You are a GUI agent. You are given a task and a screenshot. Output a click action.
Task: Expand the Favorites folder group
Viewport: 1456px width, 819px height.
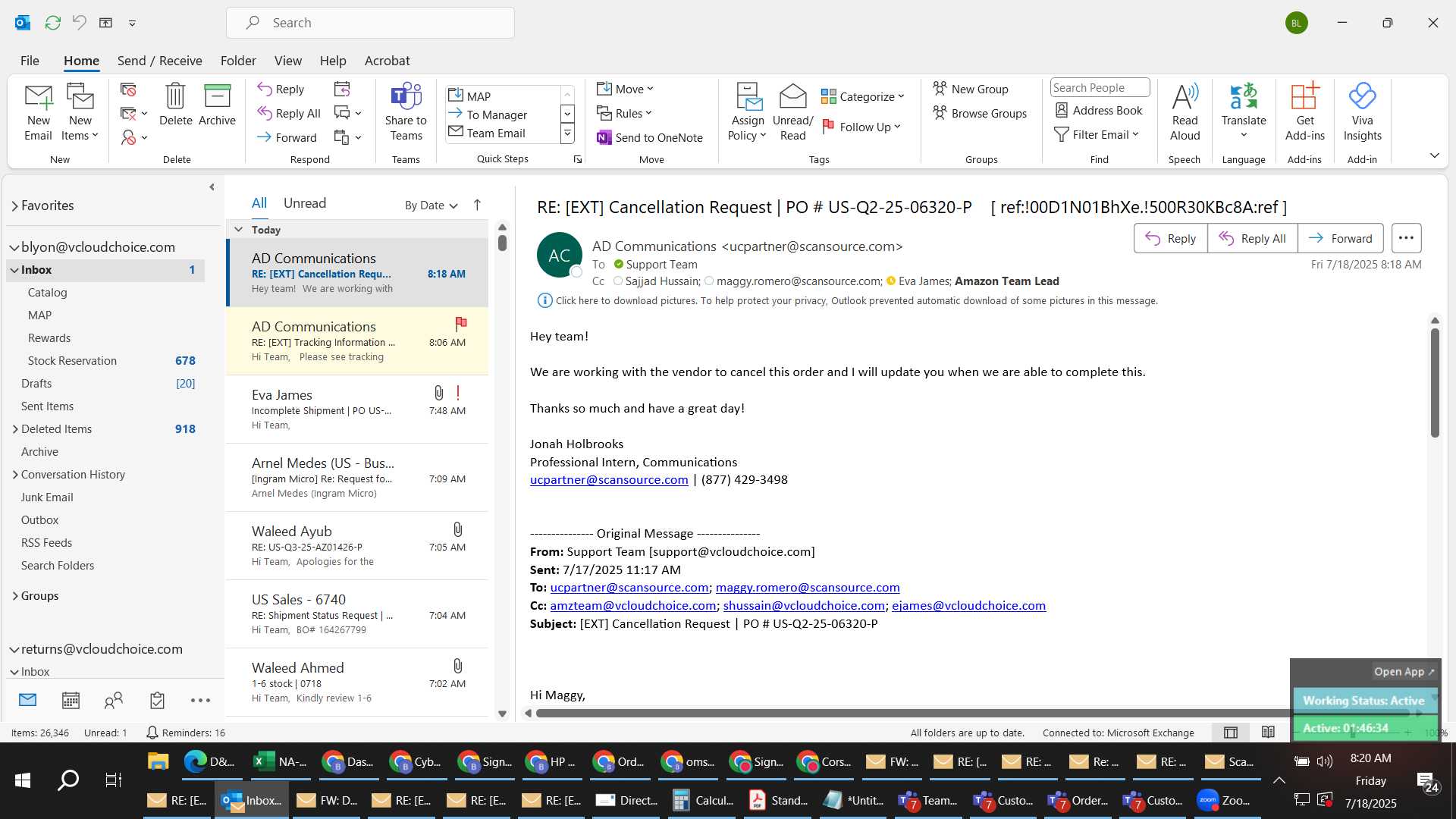pyautogui.click(x=14, y=206)
